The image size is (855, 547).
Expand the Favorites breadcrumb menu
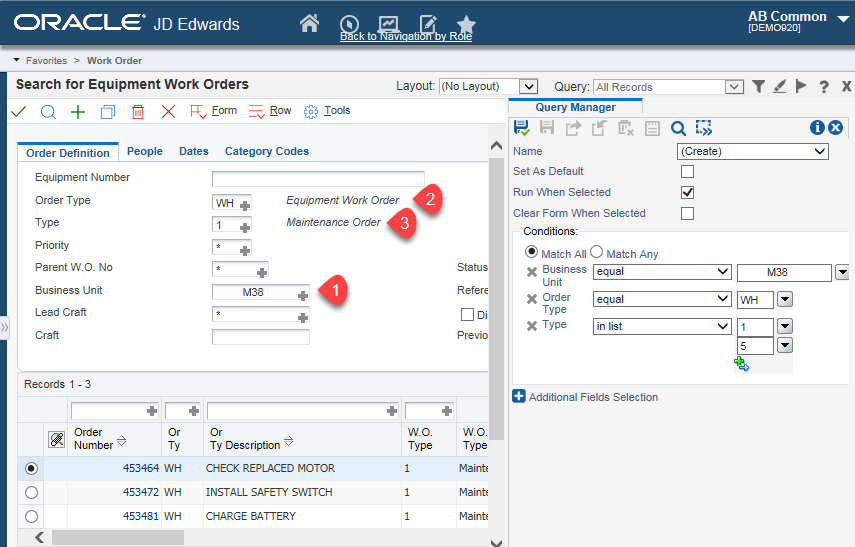[16, 60]
